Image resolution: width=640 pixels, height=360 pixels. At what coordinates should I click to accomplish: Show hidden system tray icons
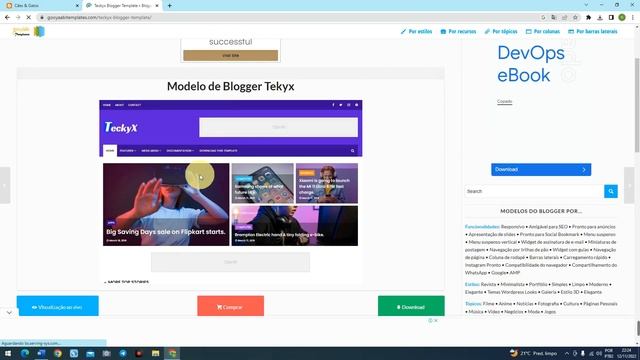(567, 353)
